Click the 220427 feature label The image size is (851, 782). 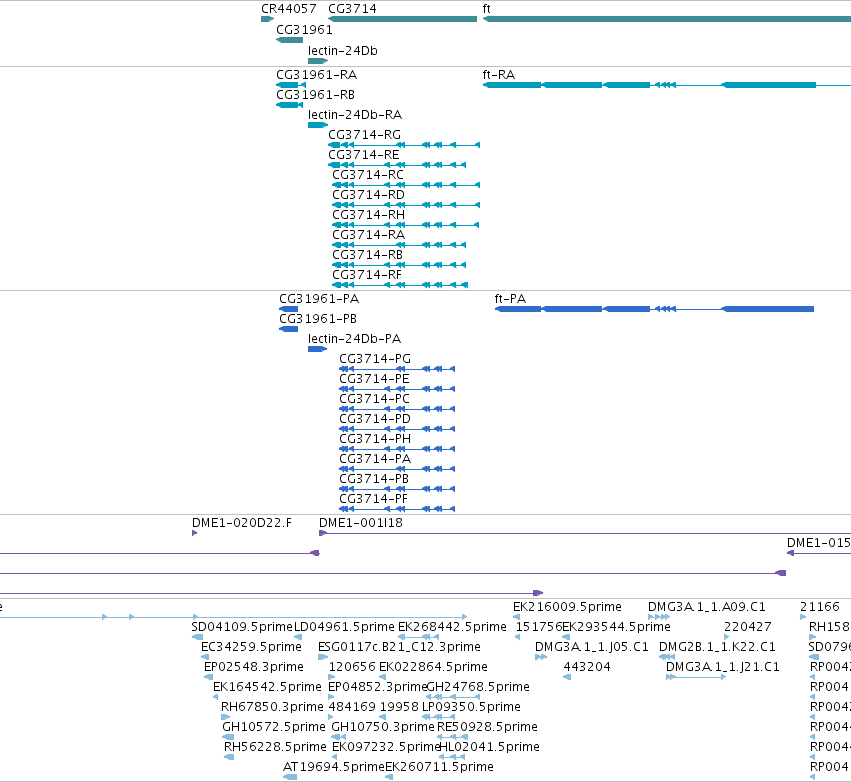point(747,627)
